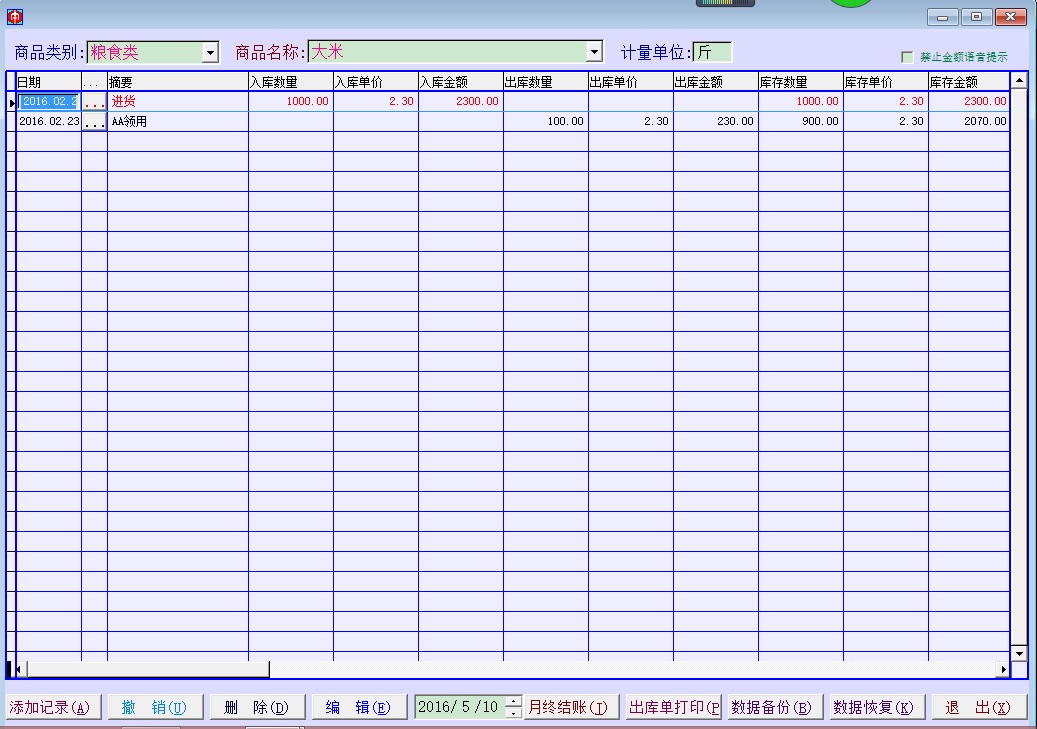Click the 入库单价 column header
Screen dimensions: 1037x729
point(376,82)
